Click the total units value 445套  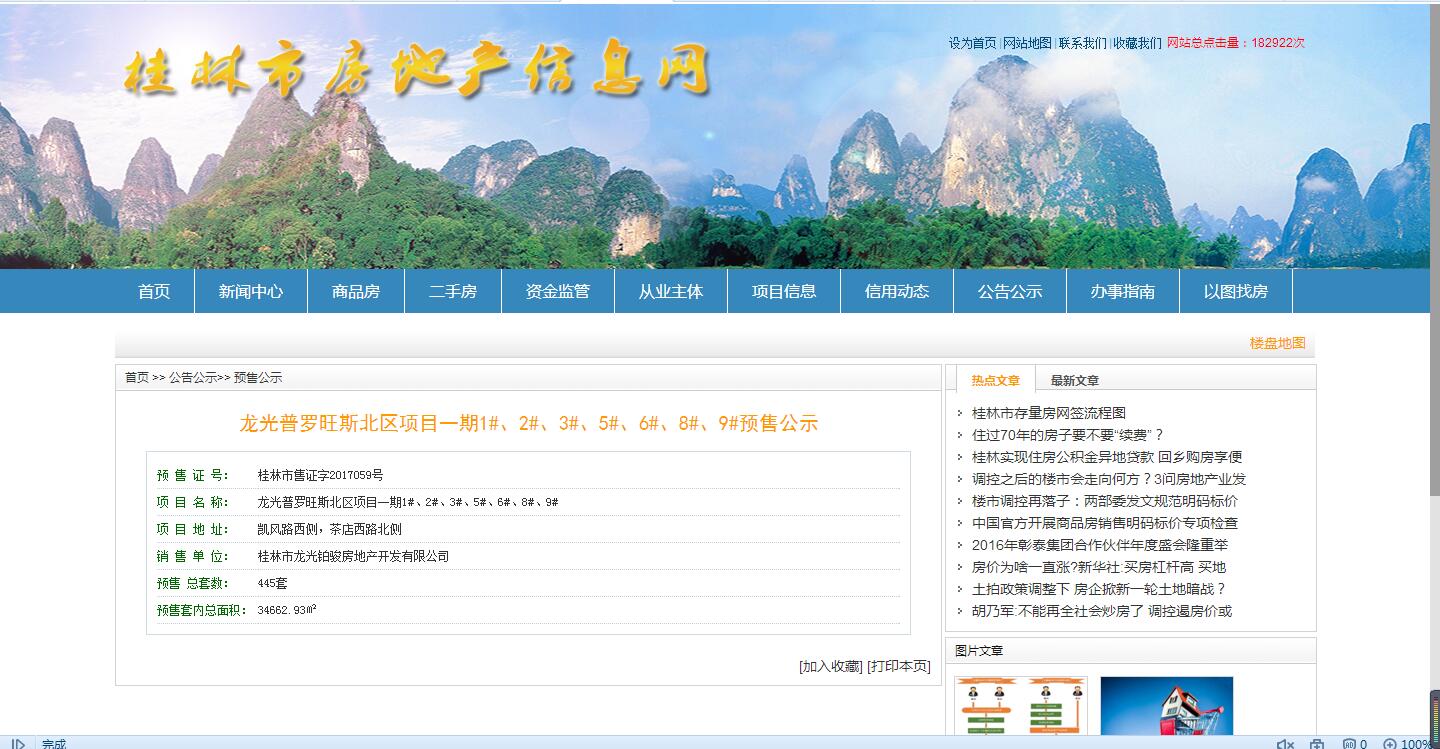pos(272,583)
